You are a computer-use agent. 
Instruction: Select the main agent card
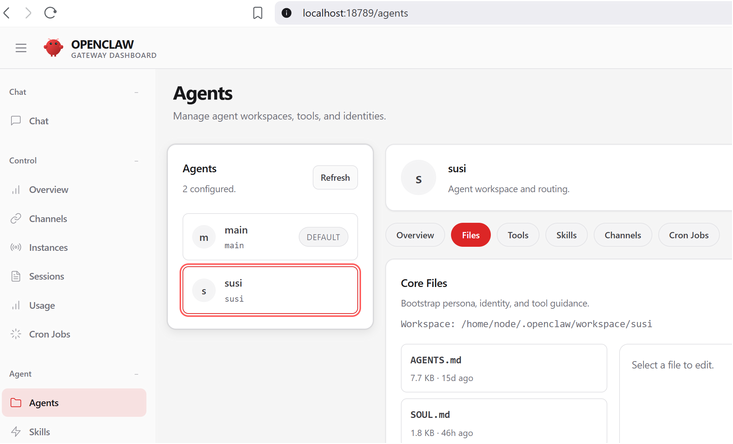point(270,237)
